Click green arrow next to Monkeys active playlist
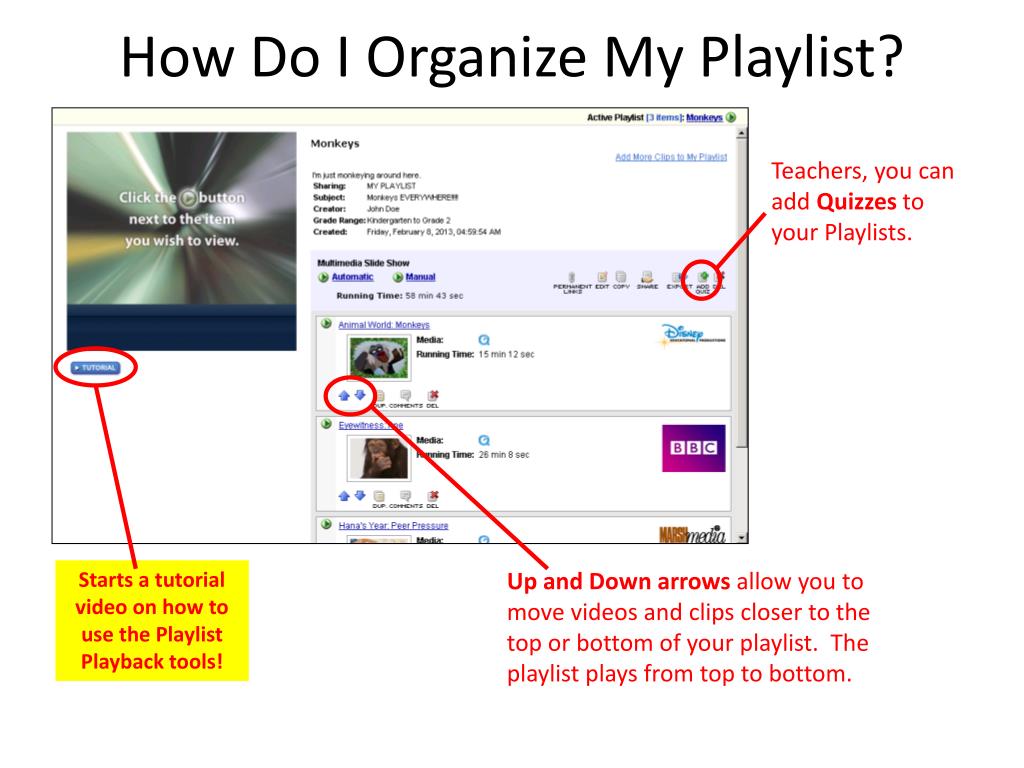Image resolution: width=1024 pixels, height=768 pixels. click(x=731, y=118)
